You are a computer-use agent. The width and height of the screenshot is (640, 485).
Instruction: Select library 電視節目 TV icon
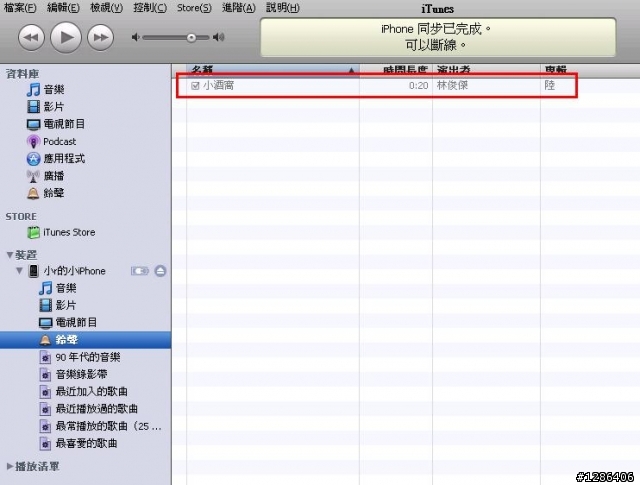tap(33, 124)
